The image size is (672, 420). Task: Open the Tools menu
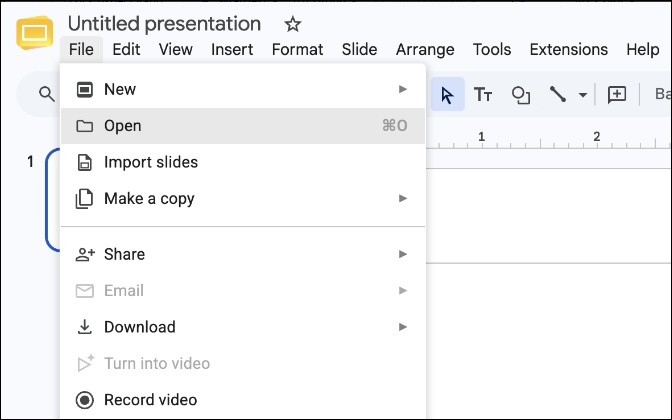[x=492, y=49]
